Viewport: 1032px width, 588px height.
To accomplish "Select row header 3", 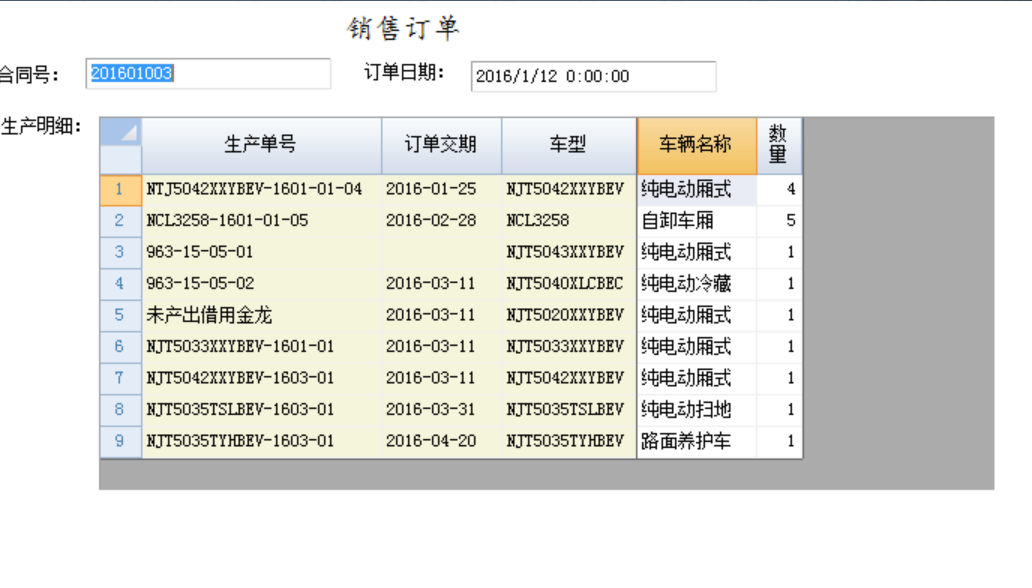I will (x=120, y=253).
